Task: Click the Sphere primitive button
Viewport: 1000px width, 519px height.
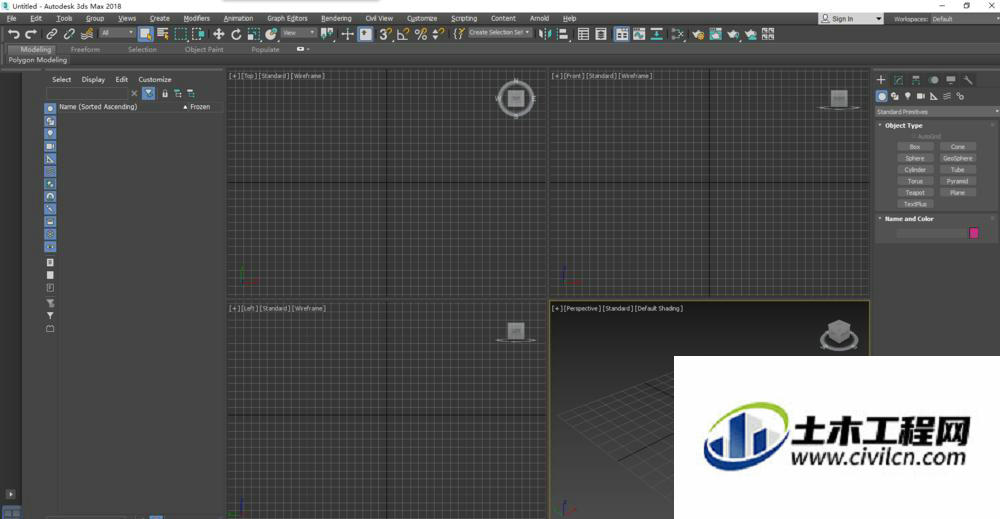Action: pyautogui.click(x=915, y=158)
